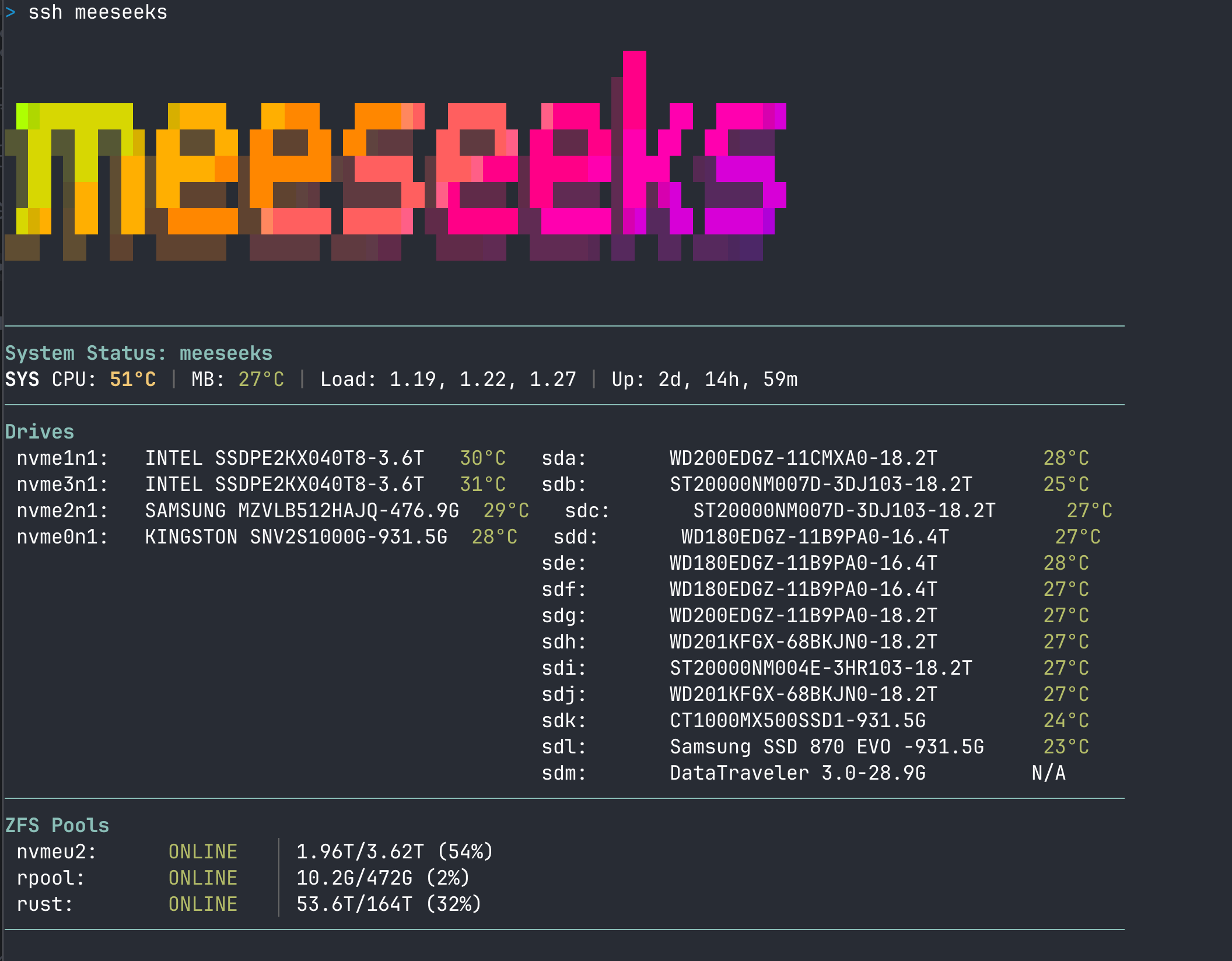Click drive label sdj:
The width and height of the screenshot is (1232, 961).
pos(564,695)
